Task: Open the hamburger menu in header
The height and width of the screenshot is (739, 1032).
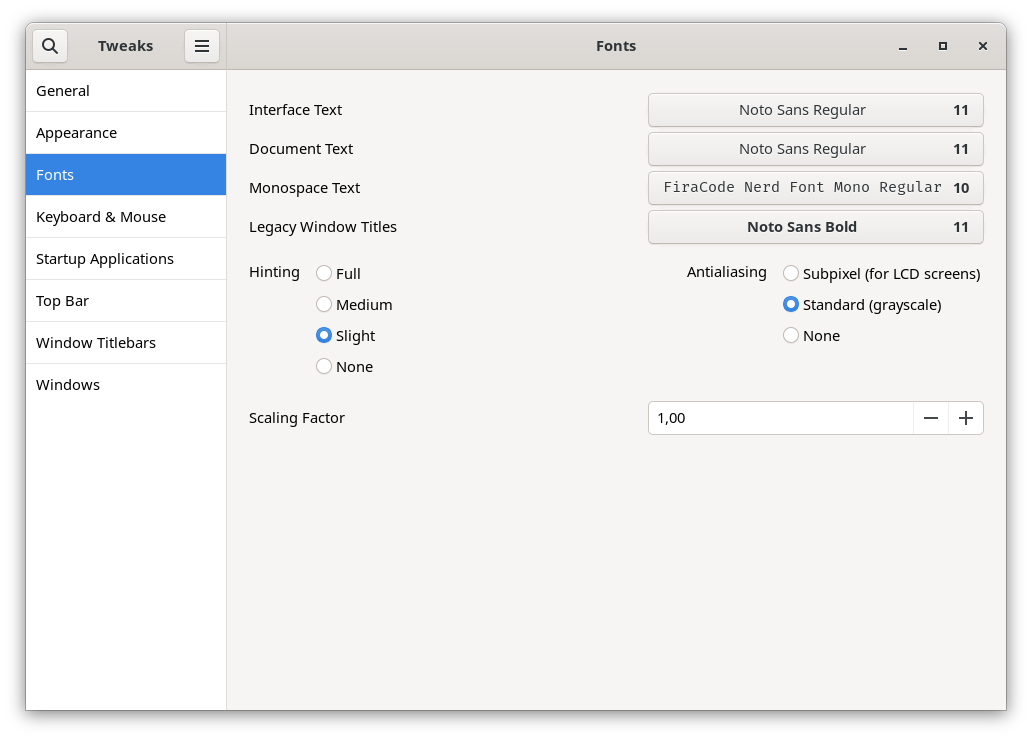Action: pos(201,46)
